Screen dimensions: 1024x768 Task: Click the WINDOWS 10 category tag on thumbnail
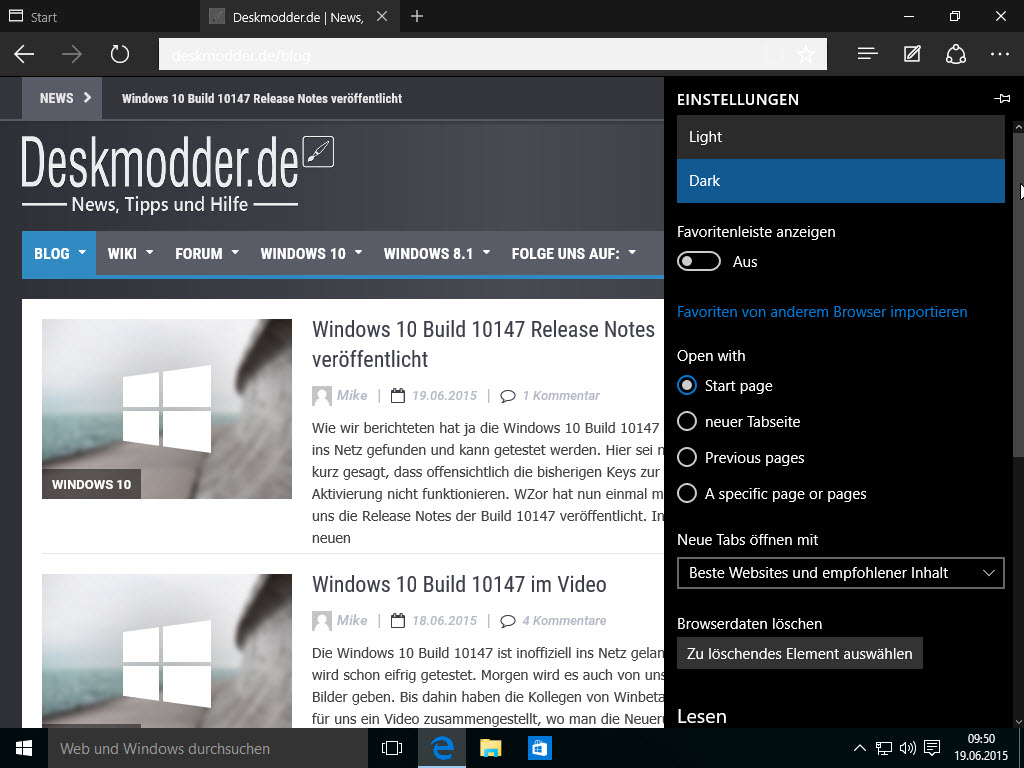91,484
